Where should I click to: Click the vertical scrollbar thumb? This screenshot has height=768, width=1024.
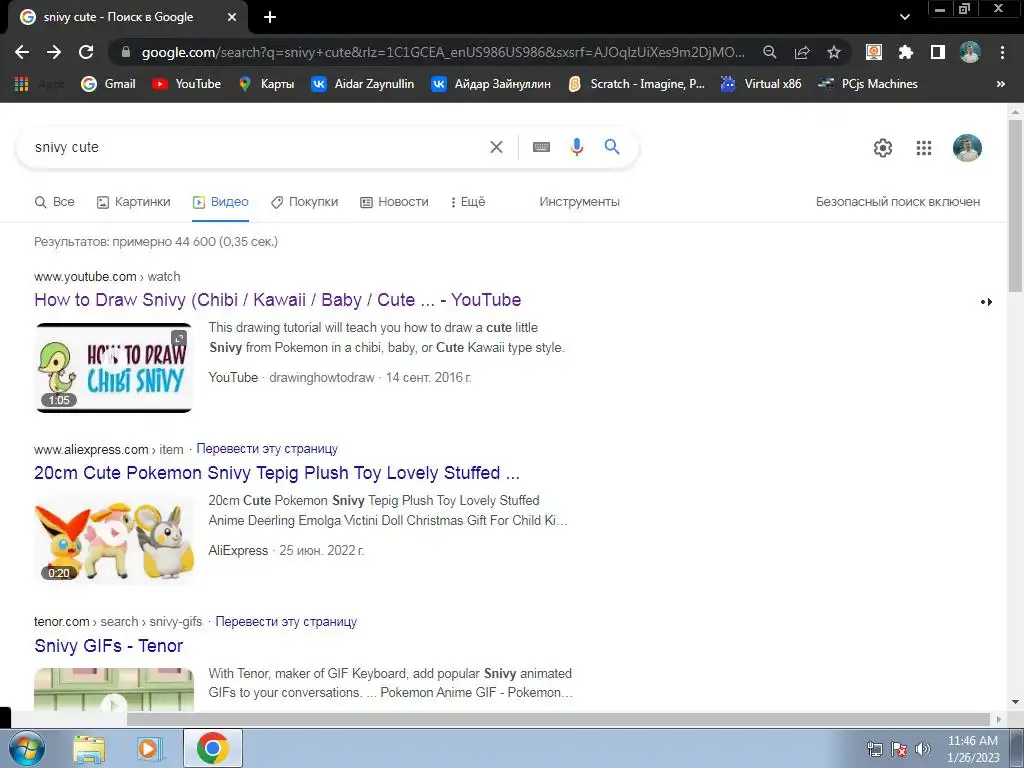click(x=1015, y=205)
